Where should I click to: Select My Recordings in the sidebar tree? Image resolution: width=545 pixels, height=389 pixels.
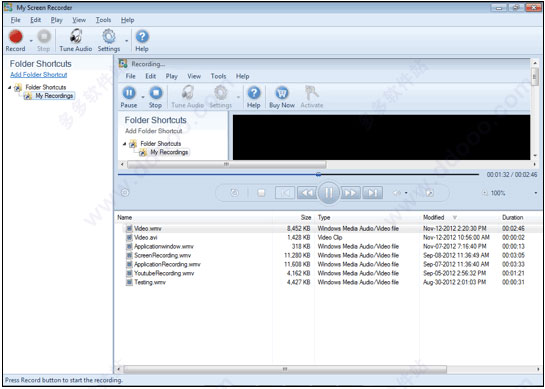point(54,96)
